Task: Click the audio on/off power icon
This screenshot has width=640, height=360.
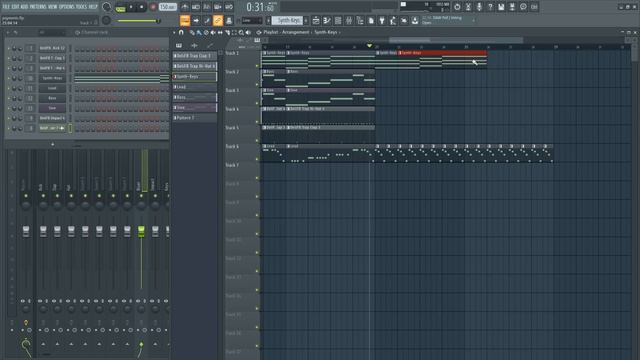Action: [457, 7]
